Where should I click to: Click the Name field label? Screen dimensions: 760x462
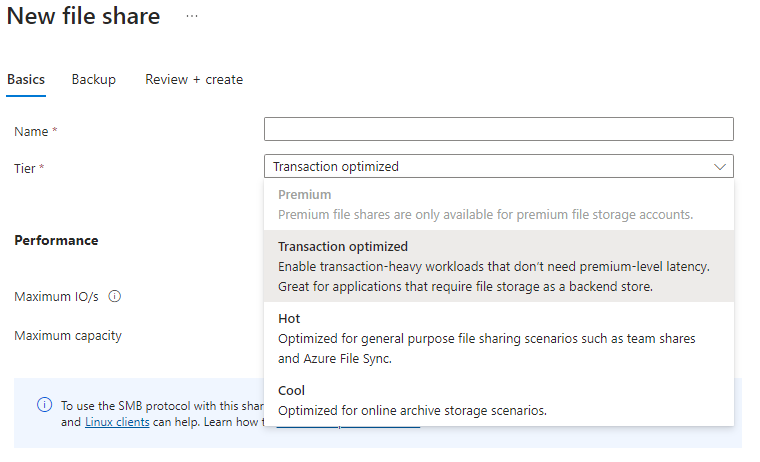(31, 131)
